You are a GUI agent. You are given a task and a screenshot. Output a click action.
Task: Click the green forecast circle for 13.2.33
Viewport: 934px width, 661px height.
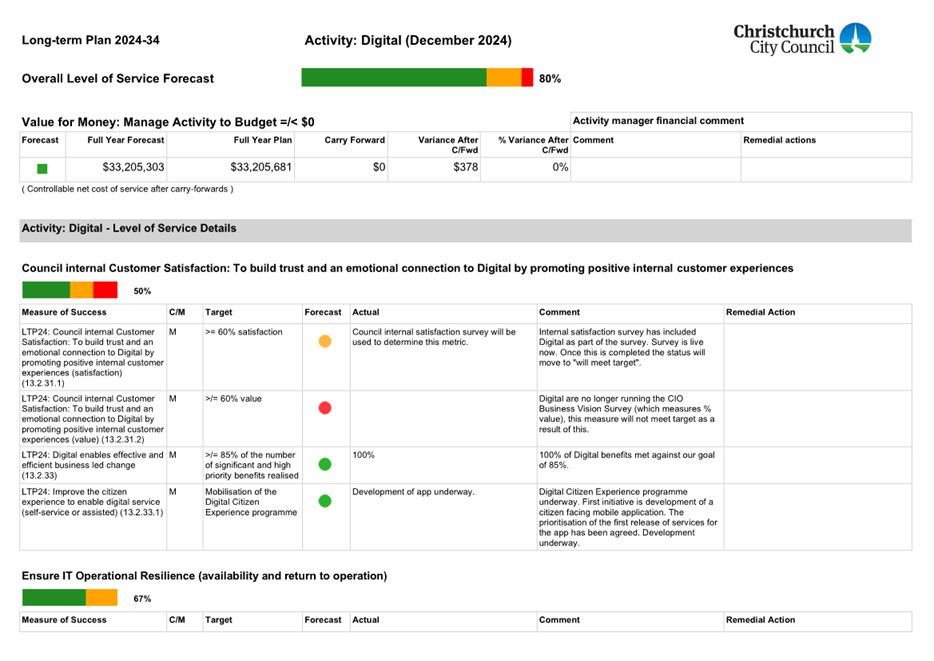324,464
